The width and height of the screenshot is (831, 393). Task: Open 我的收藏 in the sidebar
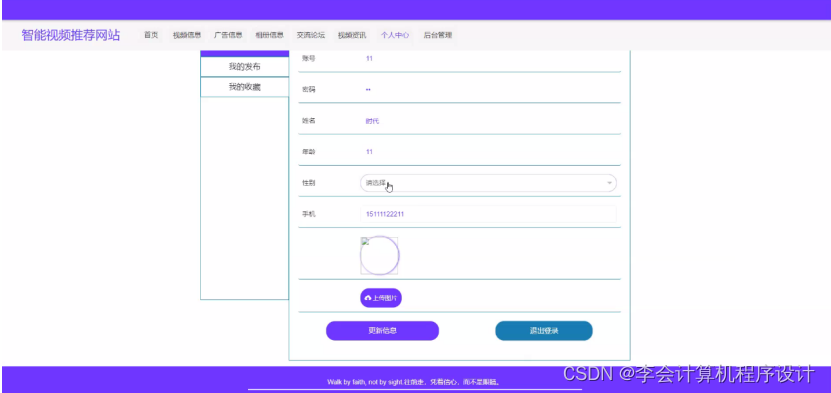tap(244, 87)
